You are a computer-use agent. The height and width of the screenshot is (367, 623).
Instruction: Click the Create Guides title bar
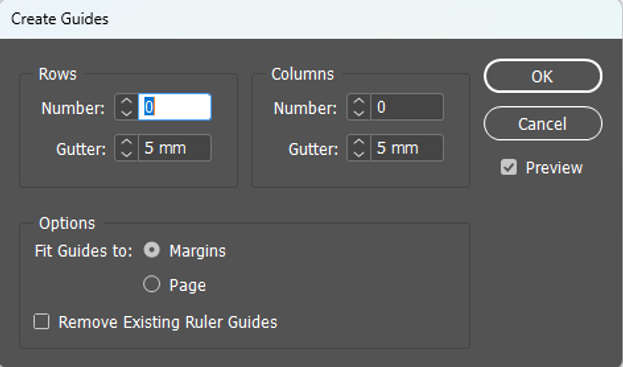tap(312, 19)
